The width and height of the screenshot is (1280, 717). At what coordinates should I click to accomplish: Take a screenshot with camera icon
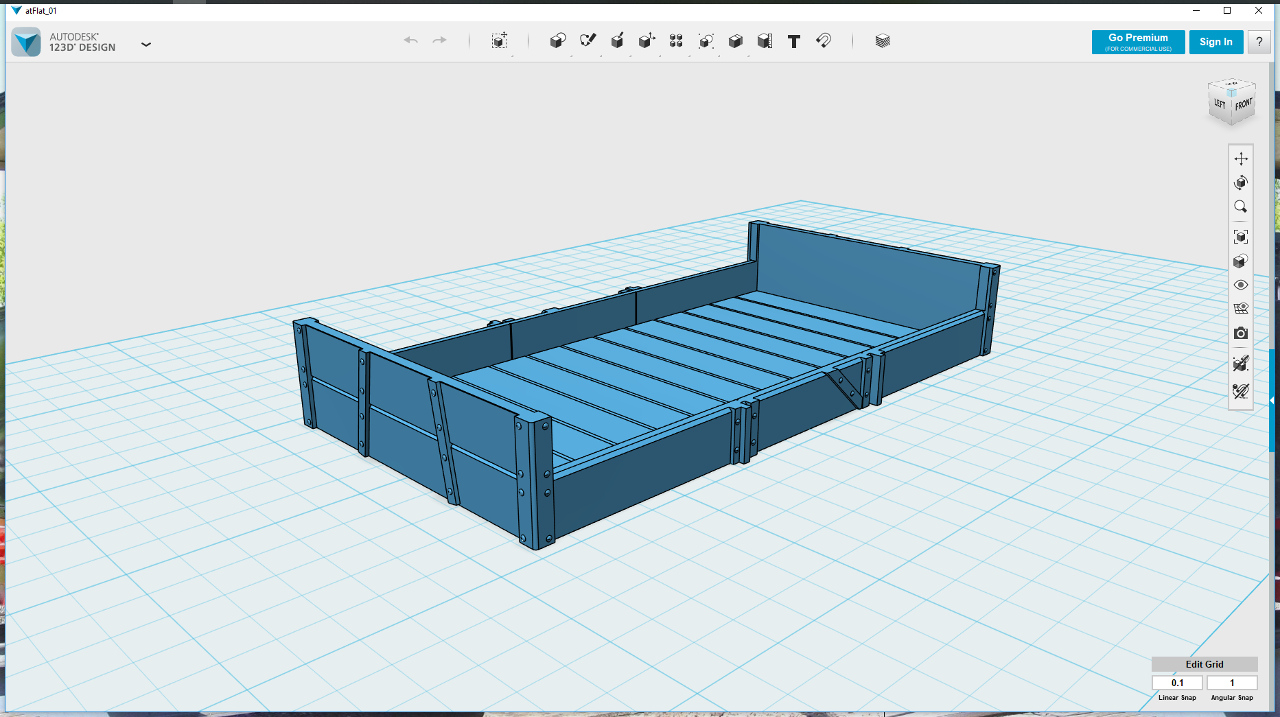pos(1241,333)
